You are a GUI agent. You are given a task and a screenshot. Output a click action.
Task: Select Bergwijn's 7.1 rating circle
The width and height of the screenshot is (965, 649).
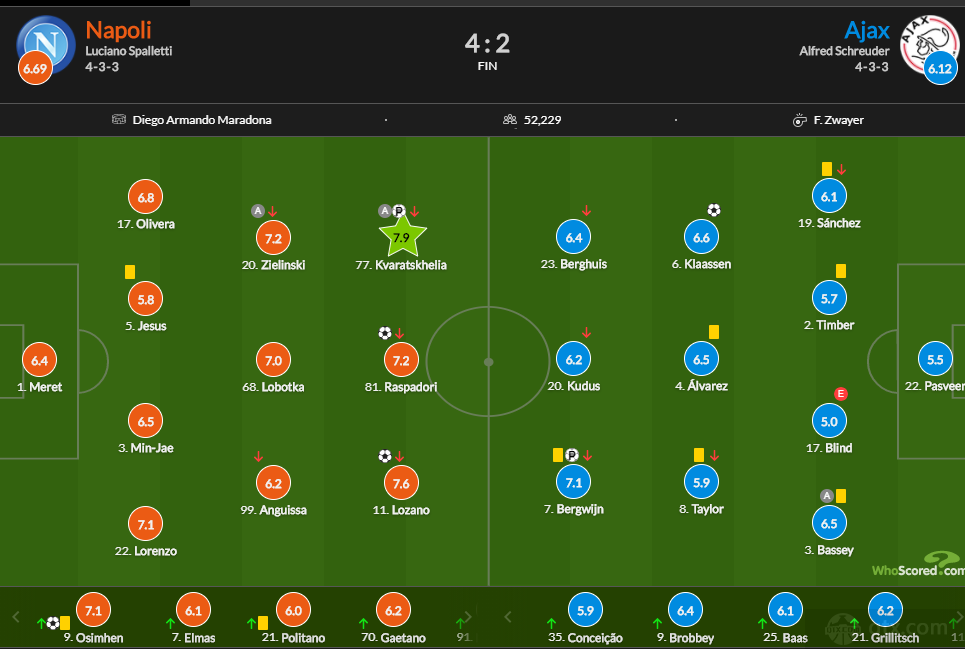pos(574,482)
